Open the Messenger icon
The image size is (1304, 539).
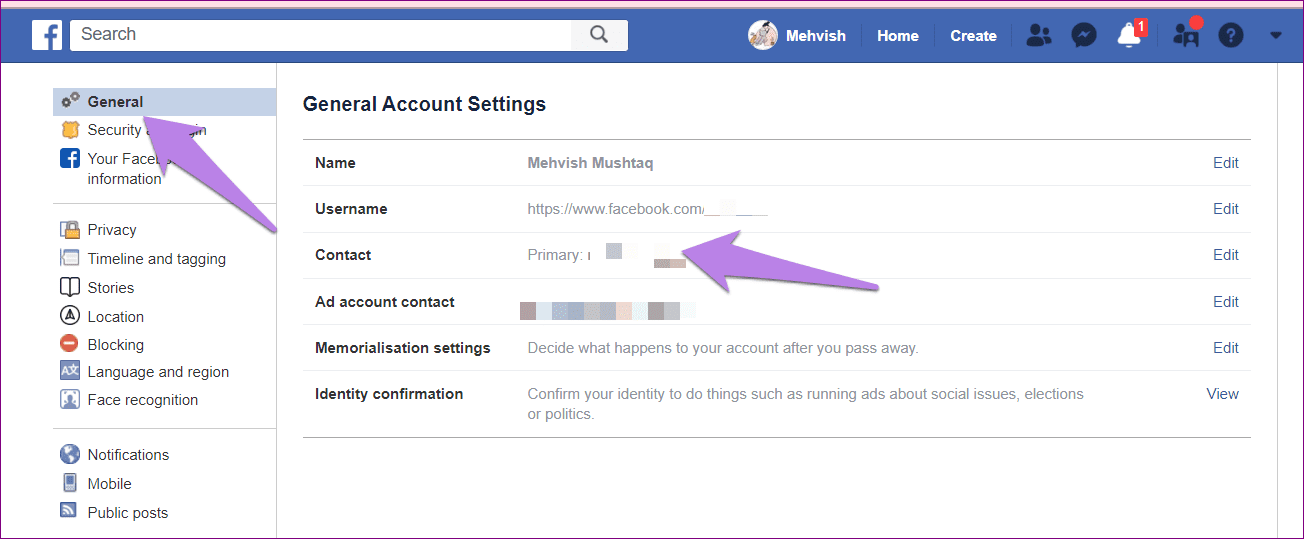point(1084,36)
